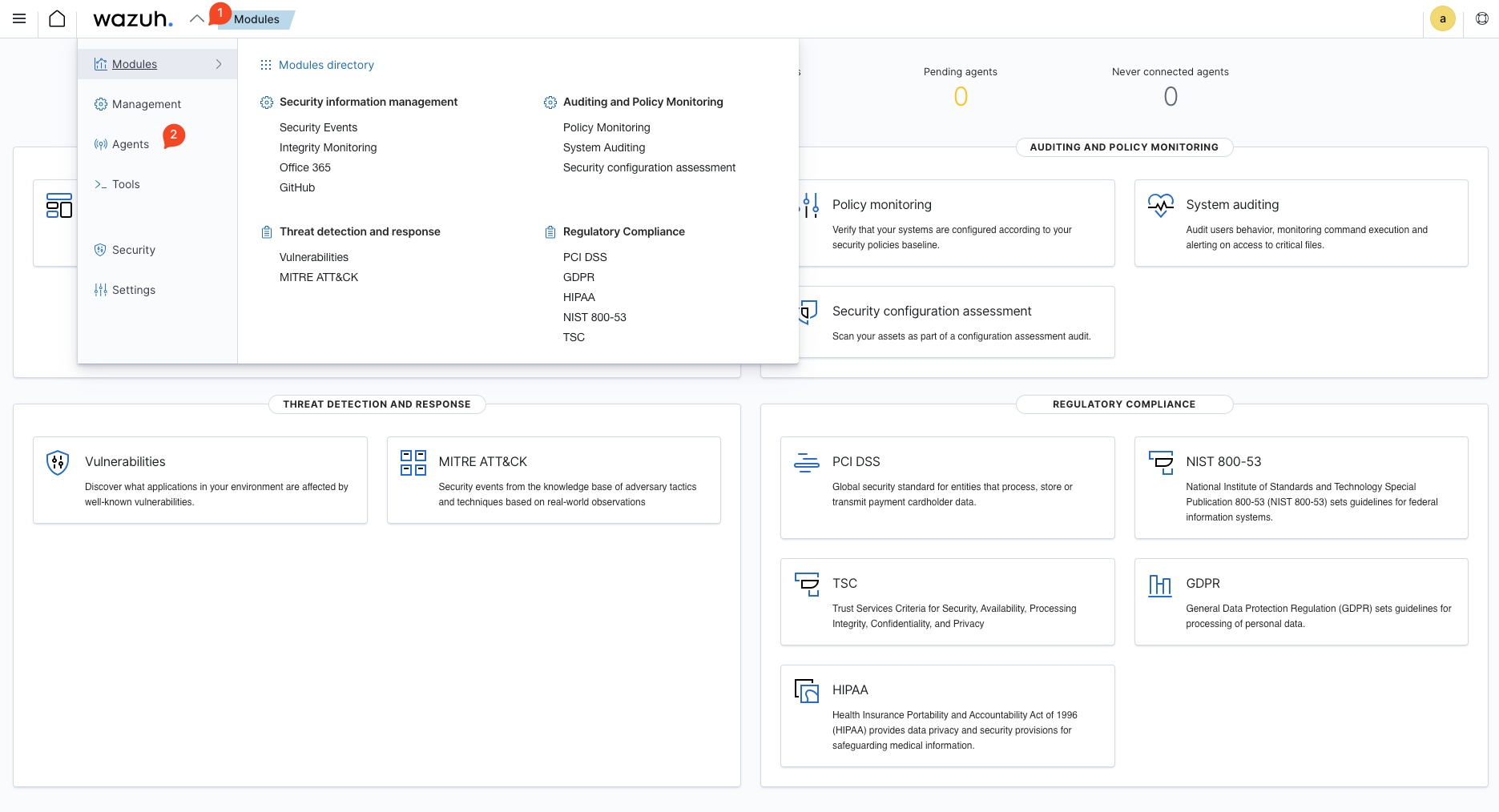
Task: Click the HIPAA card icon
Action: point(806,690)
